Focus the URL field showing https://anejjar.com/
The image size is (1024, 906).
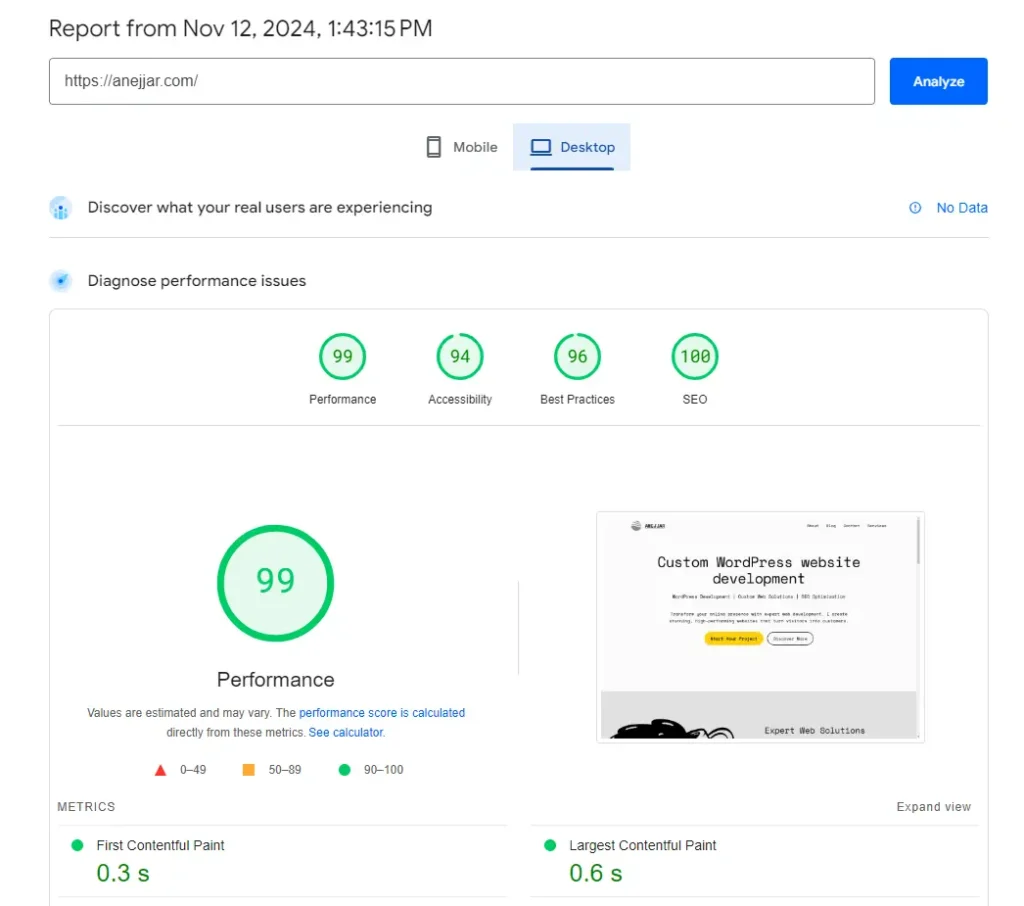(462, 81)
